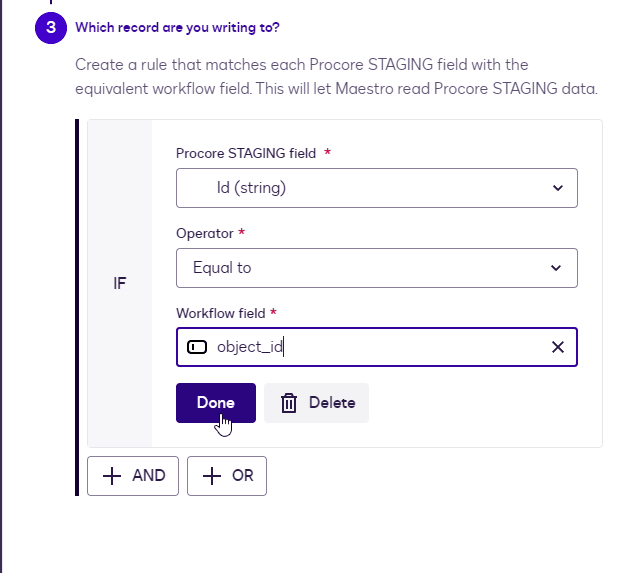Clear the Workflow field with the X icon
The width and height of the screenshot is (642, 573).
pos(558,347)
